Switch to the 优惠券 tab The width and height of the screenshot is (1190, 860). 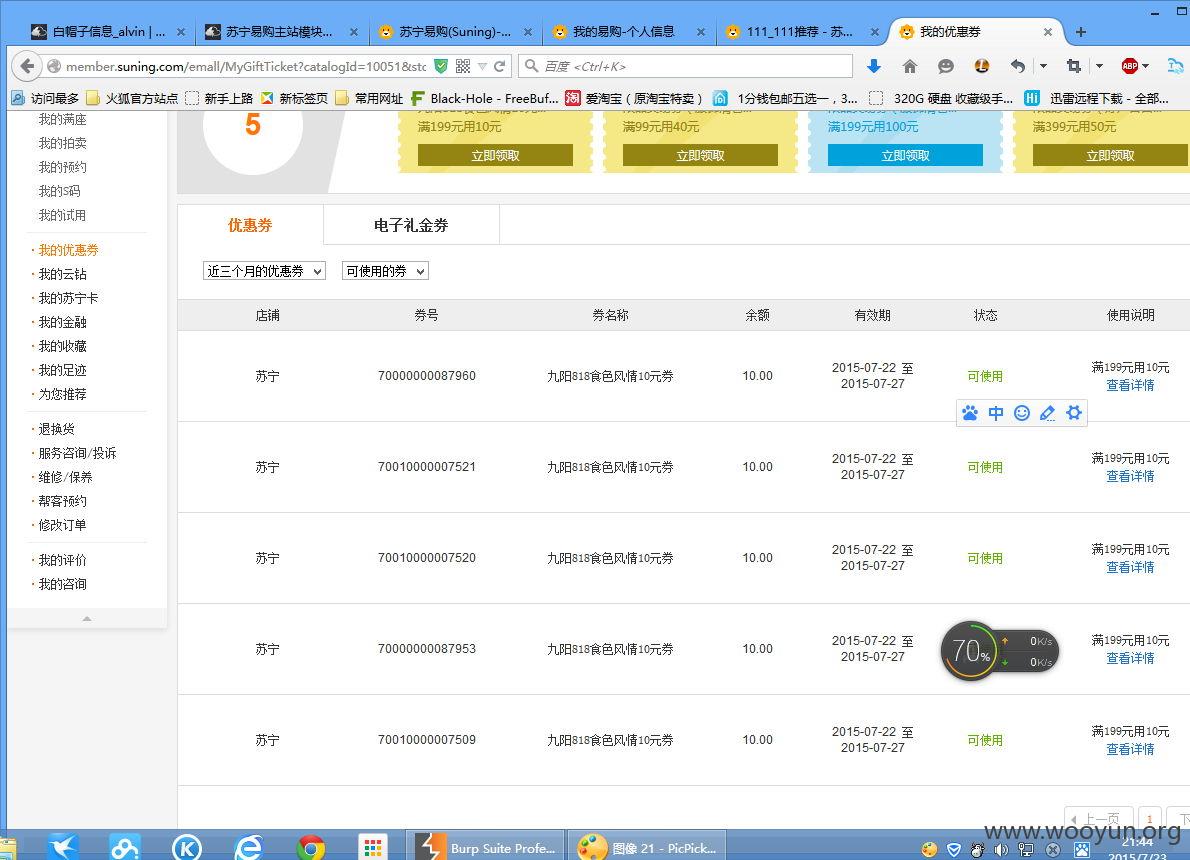click(250, 225)
